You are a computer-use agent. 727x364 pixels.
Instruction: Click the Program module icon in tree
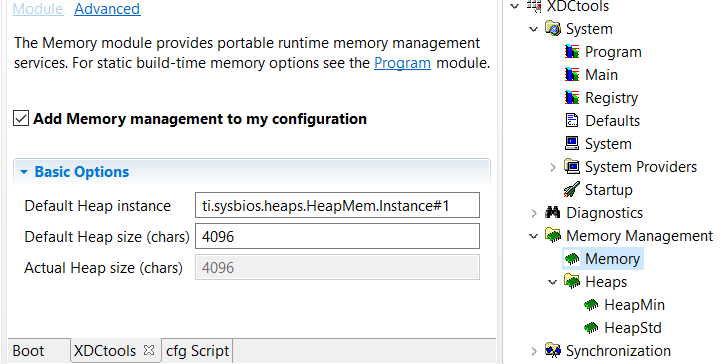(572, 51)
